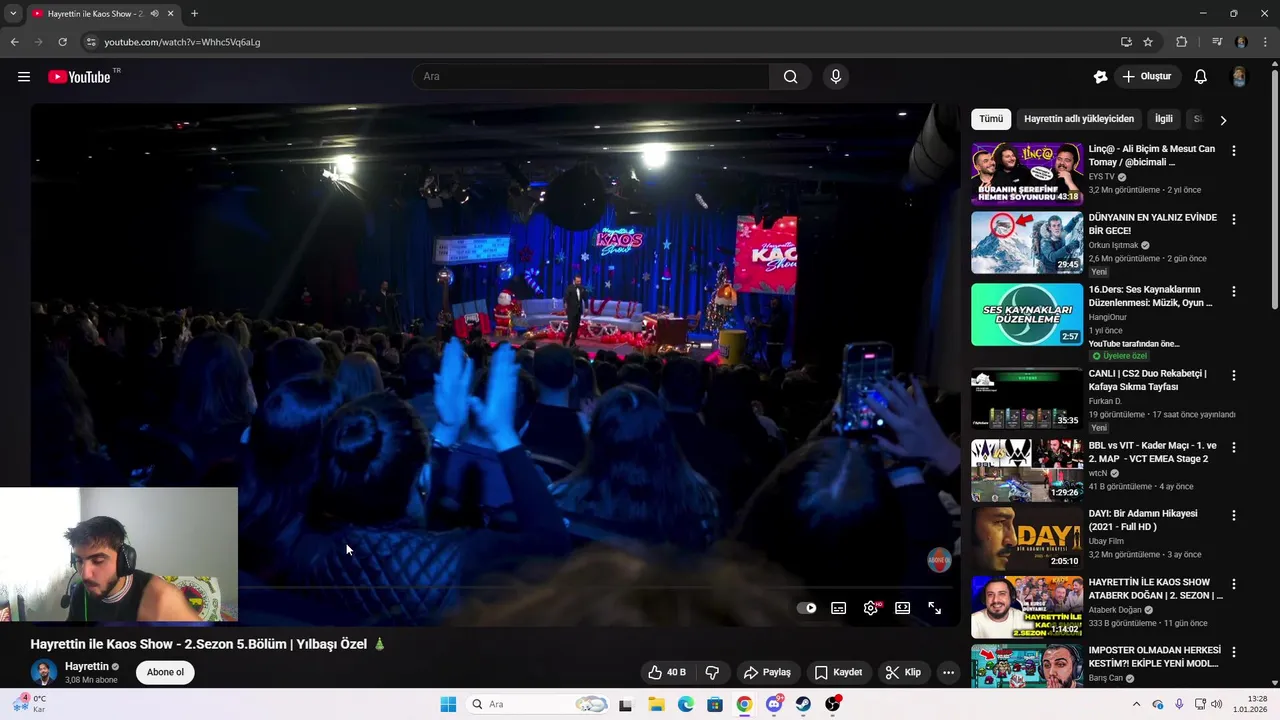Click the YouTube search input field
This screenshot has width=1280, height=720.
click(x=590, y=77)
